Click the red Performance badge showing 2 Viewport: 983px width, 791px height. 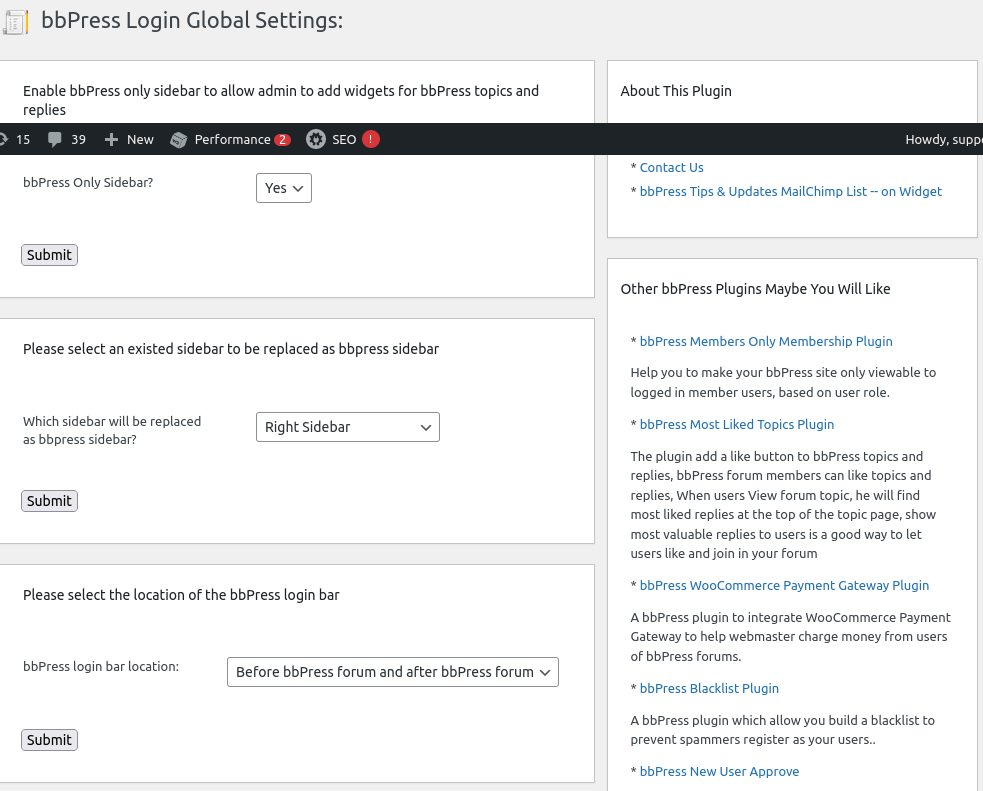282,139
